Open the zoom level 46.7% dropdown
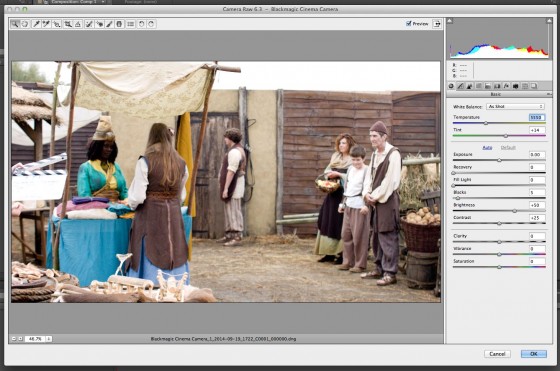This screenshot has width=560, height=371. [49, 339]
